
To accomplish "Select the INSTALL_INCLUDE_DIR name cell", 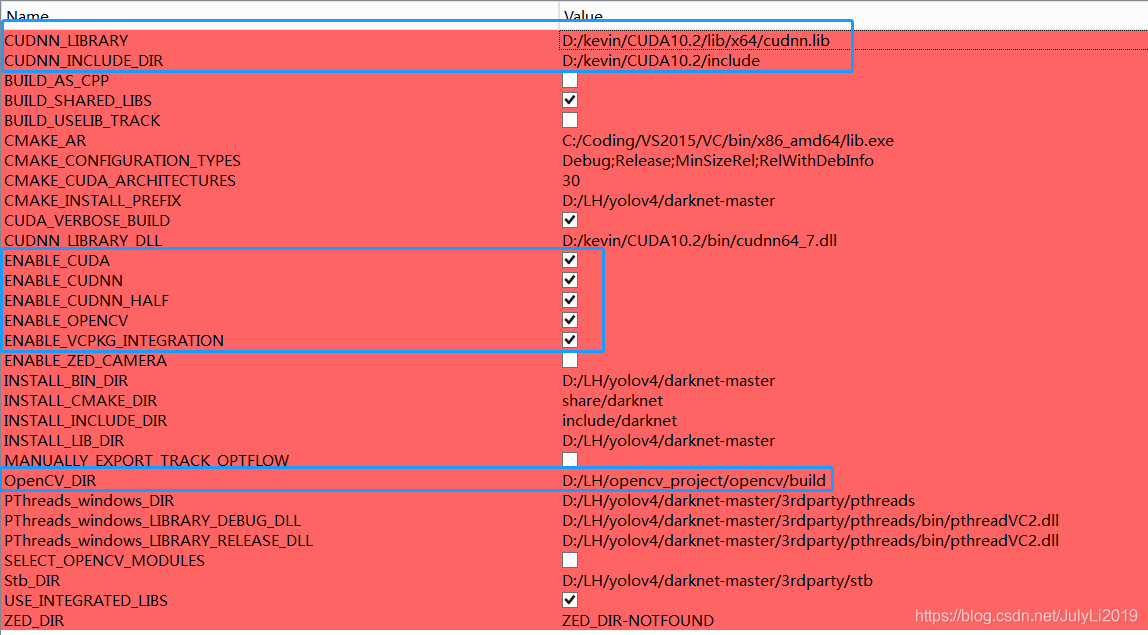I will click(86, 420).
